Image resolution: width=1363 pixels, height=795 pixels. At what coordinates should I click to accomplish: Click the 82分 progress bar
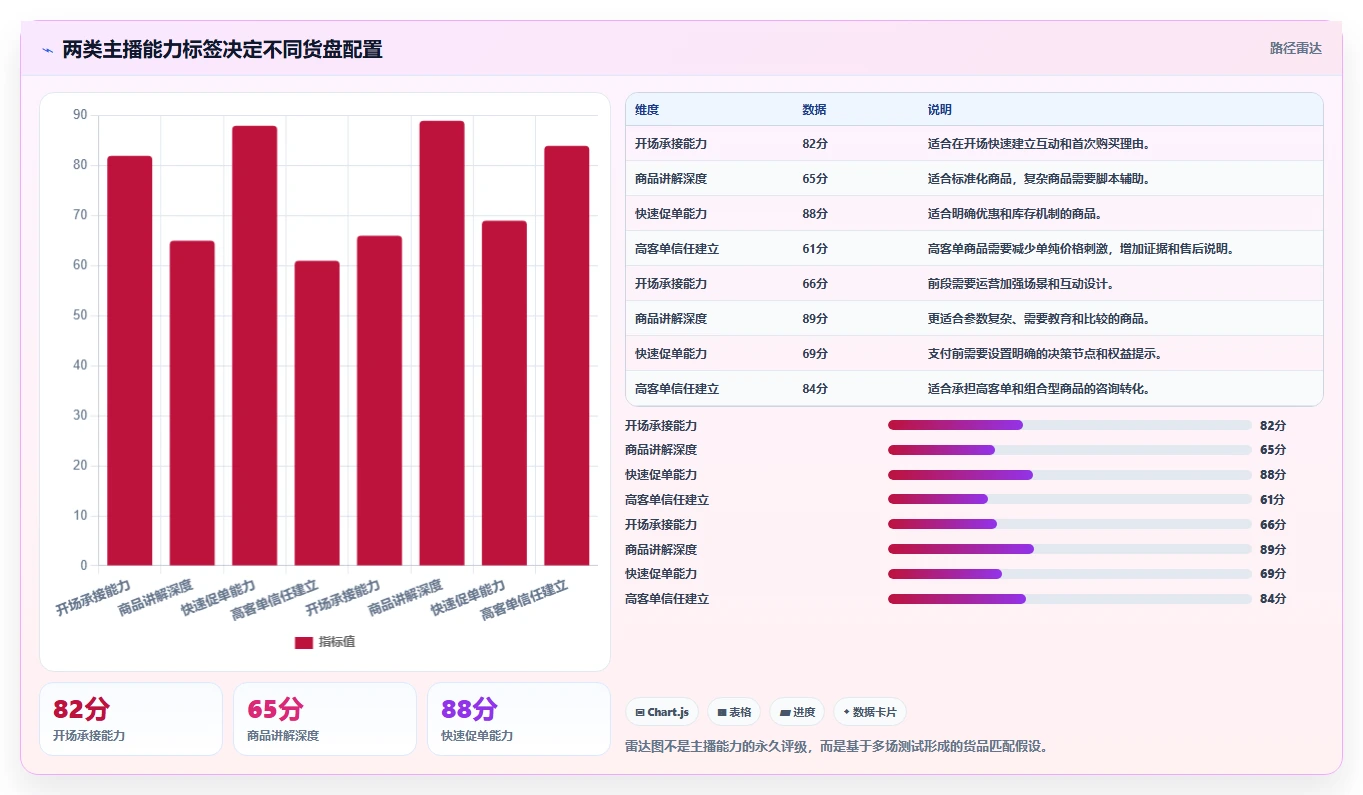coord(1069,425)
